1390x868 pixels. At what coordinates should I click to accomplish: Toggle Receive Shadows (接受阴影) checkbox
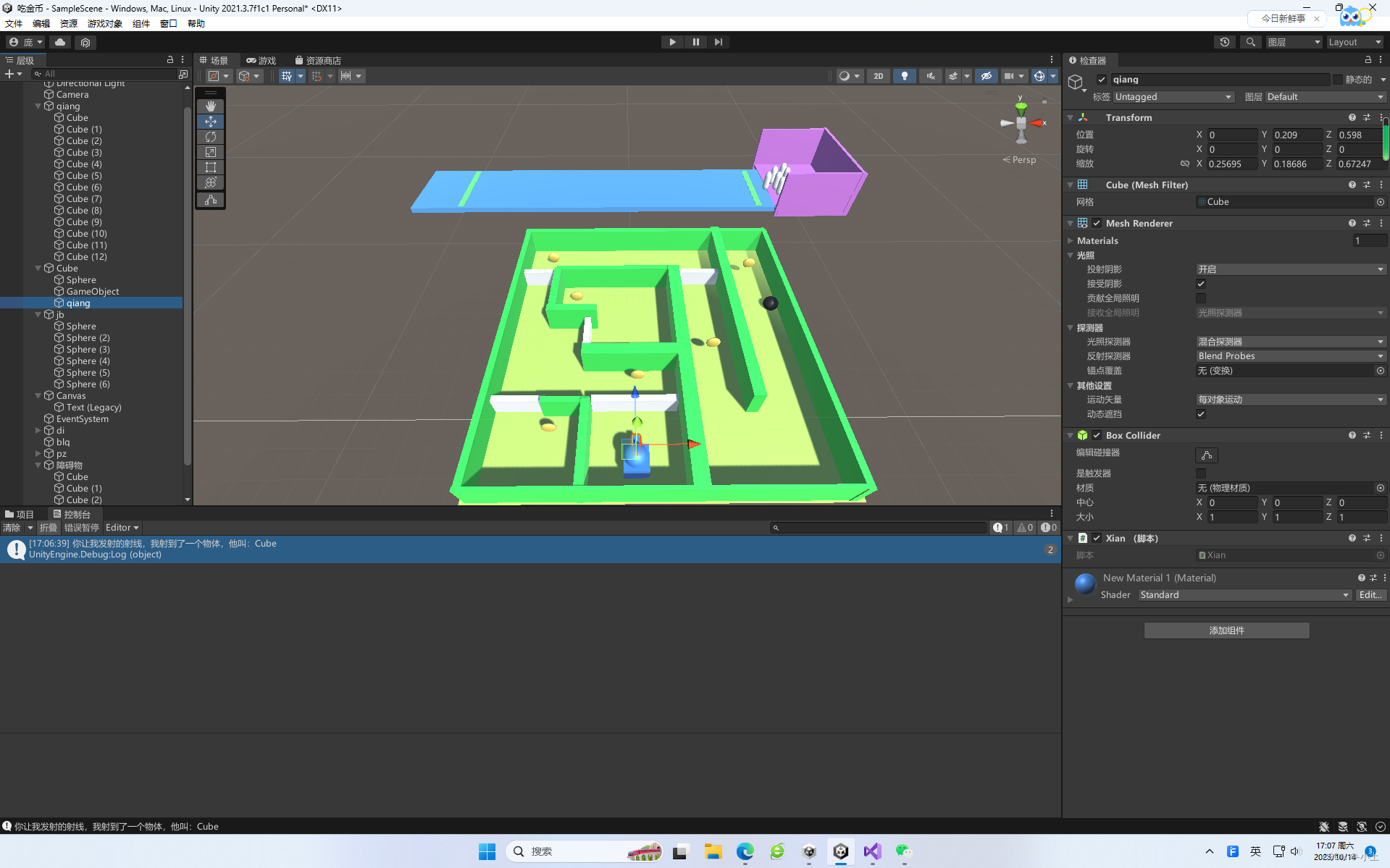click(x=1201, y=284)
